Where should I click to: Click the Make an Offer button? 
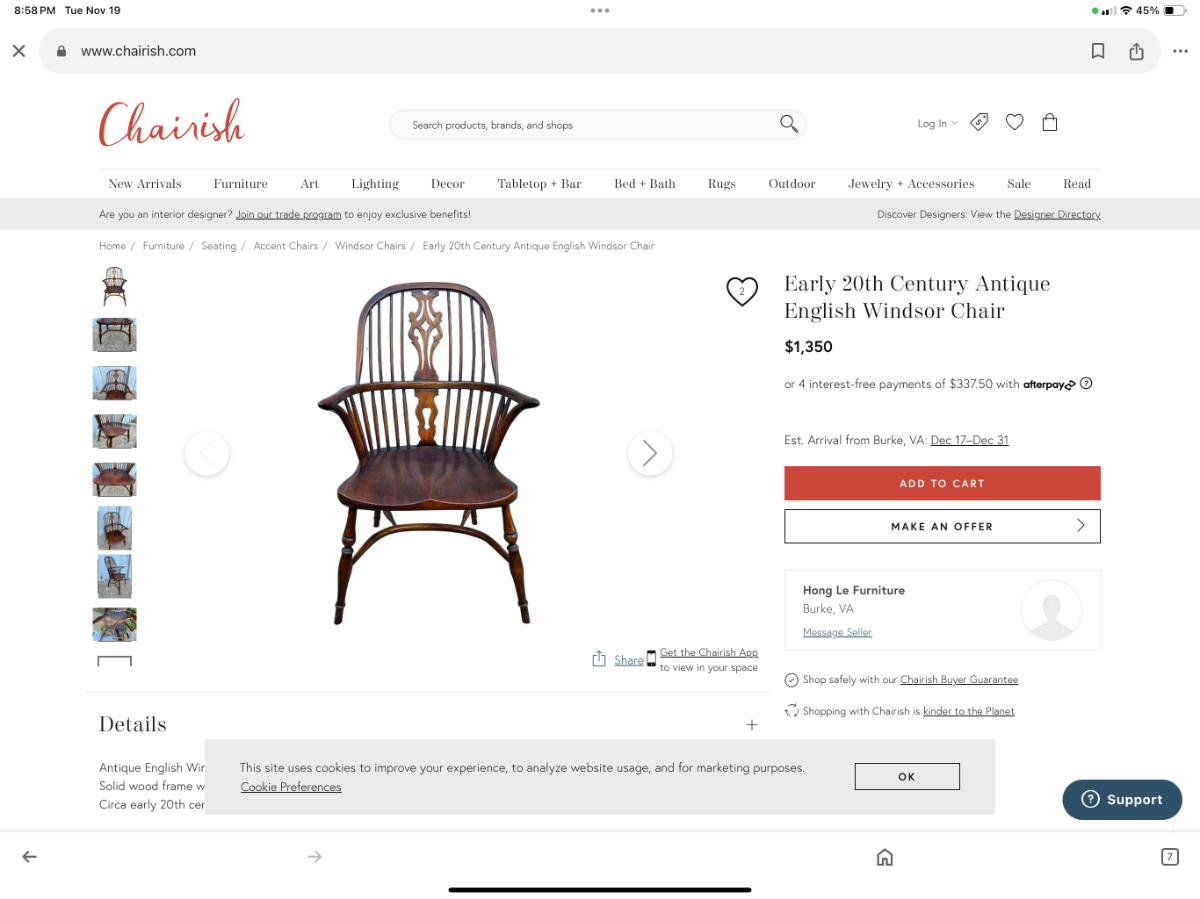(x=942, y=526)
